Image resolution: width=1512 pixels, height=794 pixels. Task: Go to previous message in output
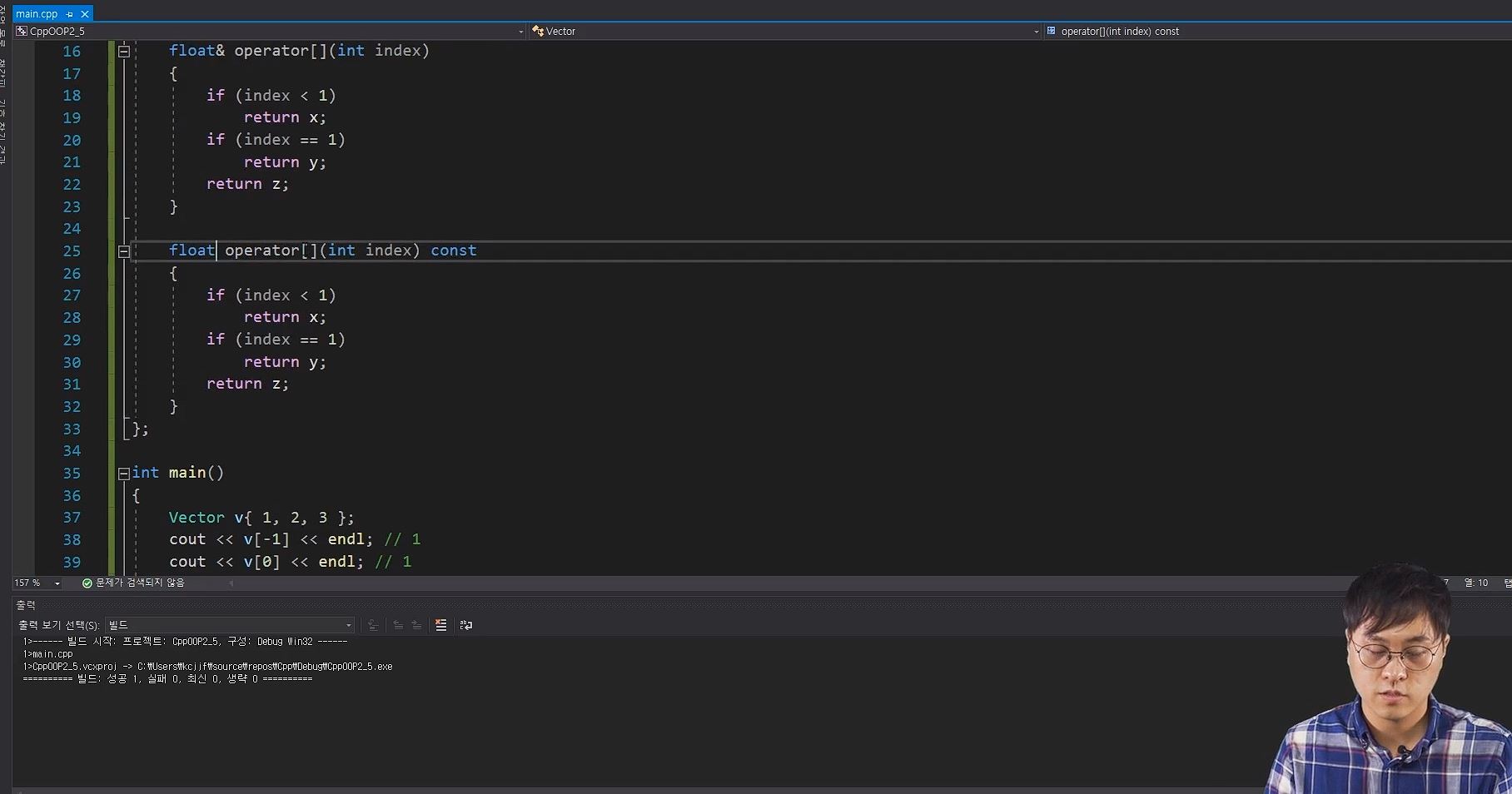tap(398, 625)
